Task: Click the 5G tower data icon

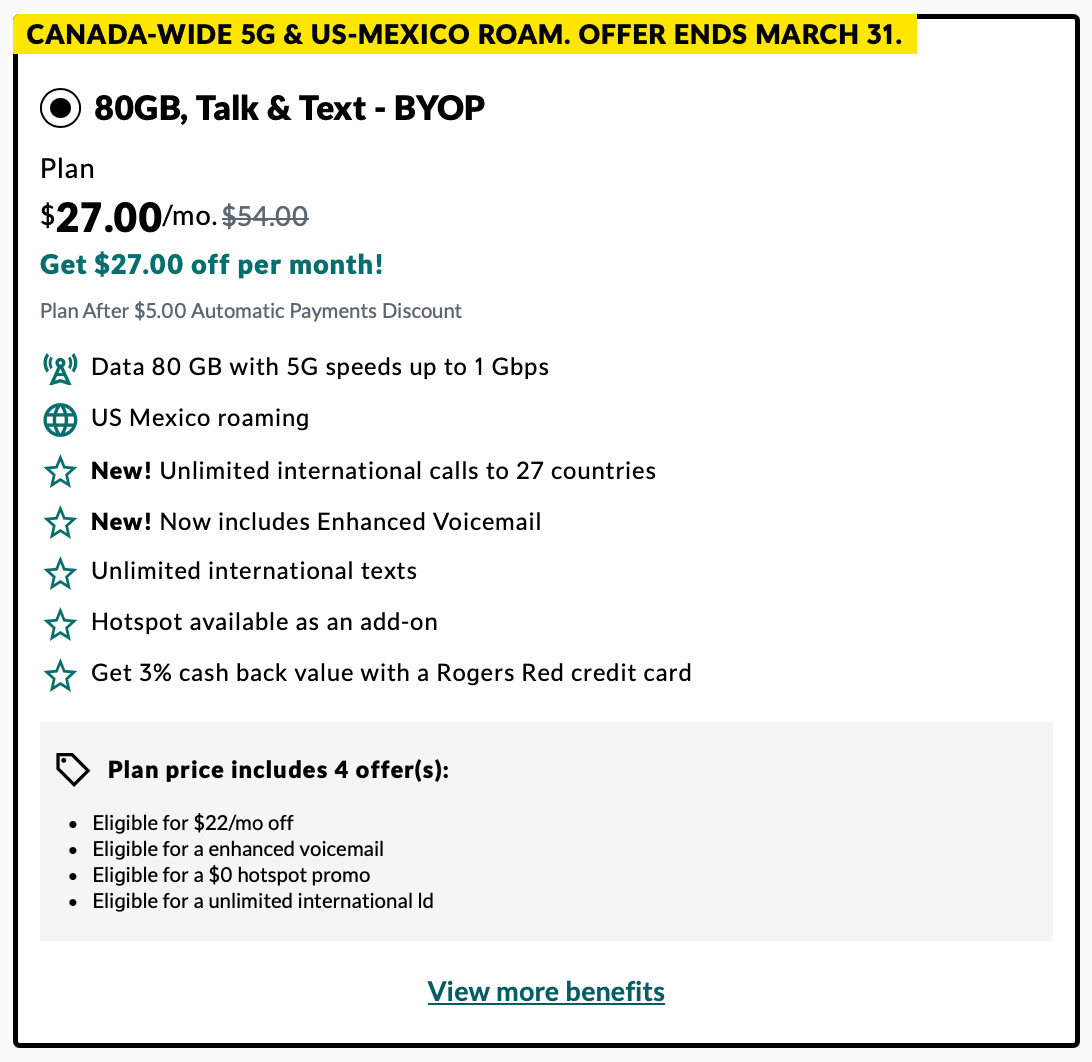Action: tap(60, 368)
